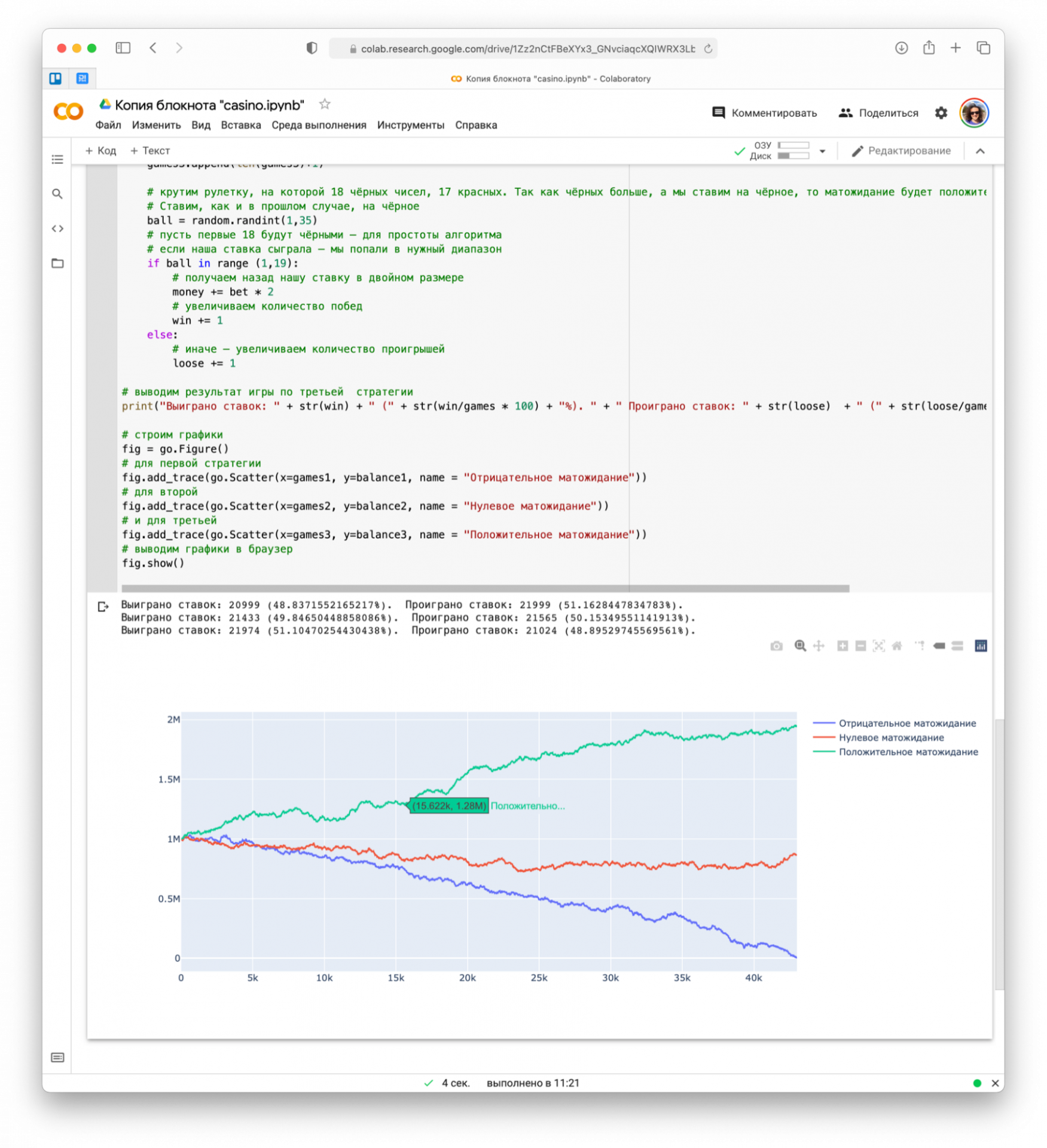Open the Среда выполнения menu
This screenshot has height=1148, width=1047.
pyautogui.click(x=319, y=125)
